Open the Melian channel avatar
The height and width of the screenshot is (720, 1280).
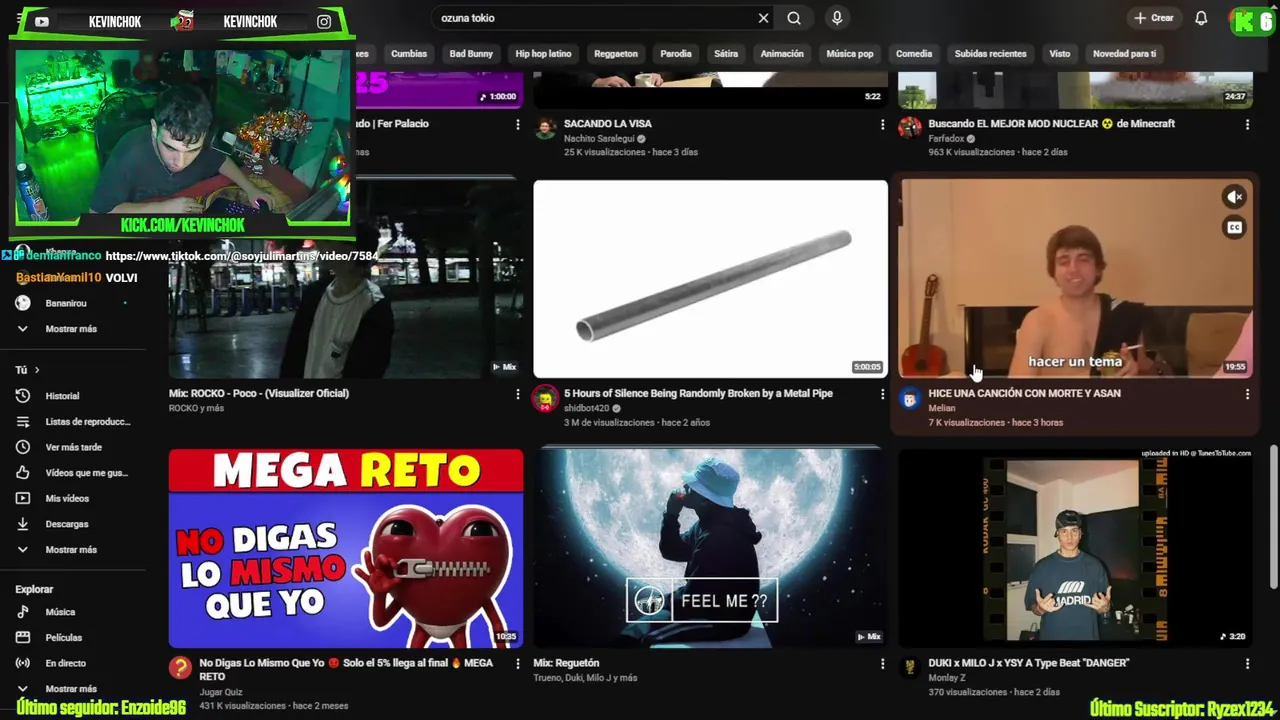coord(909,399)
